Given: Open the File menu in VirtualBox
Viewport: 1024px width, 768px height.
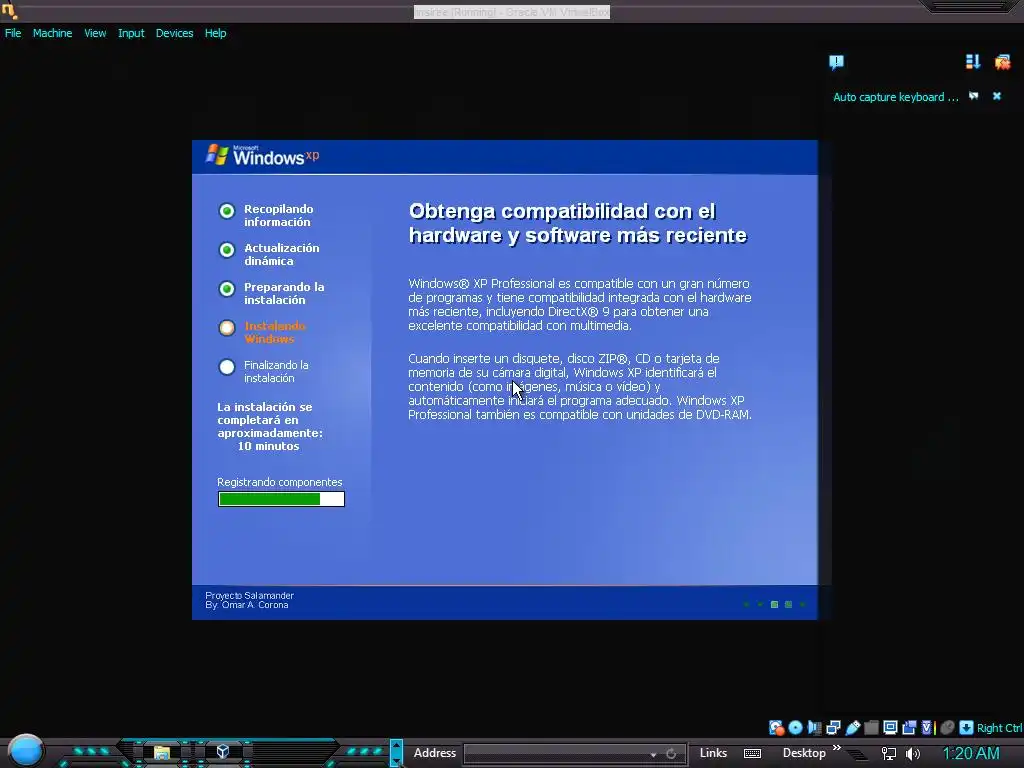Looking at the screenshot, I should click(x=13, y=33).
